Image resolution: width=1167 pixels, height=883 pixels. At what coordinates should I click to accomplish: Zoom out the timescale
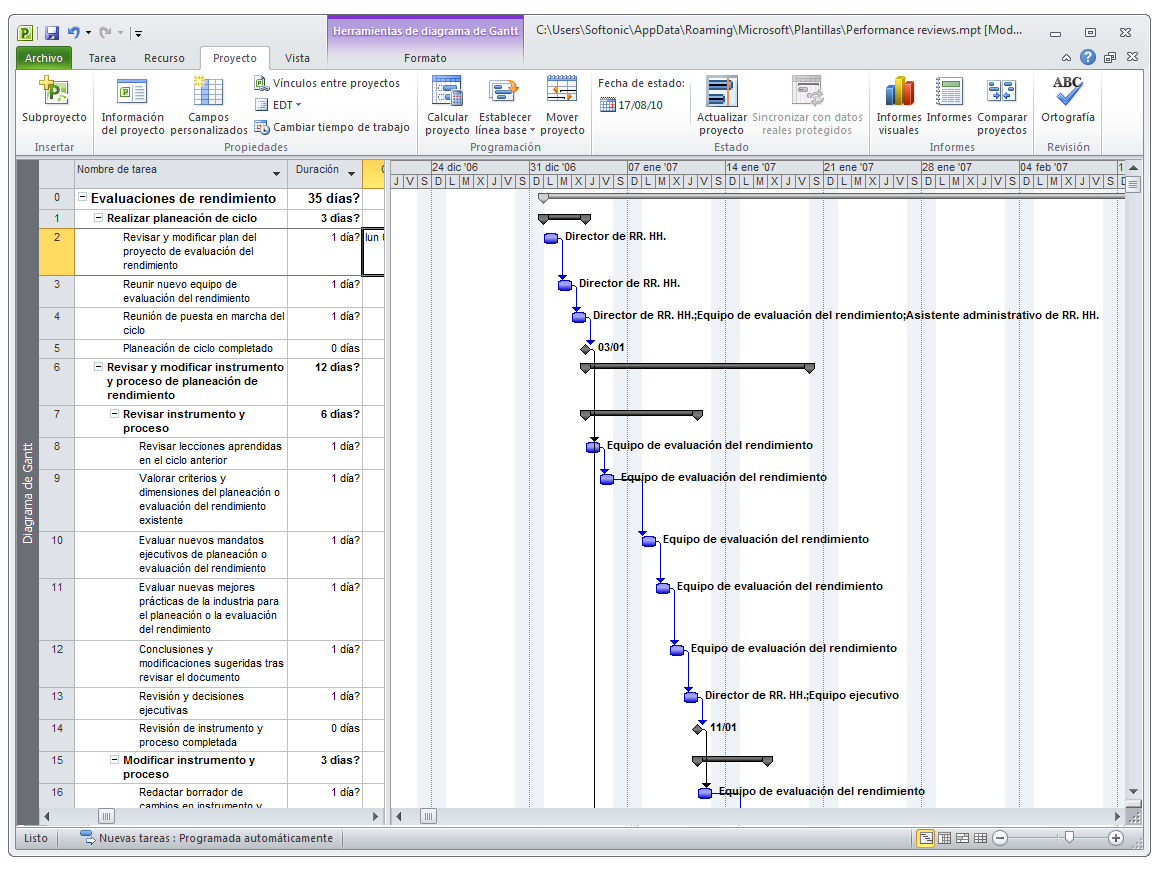pyautogui.click(x=1000, y=838)
